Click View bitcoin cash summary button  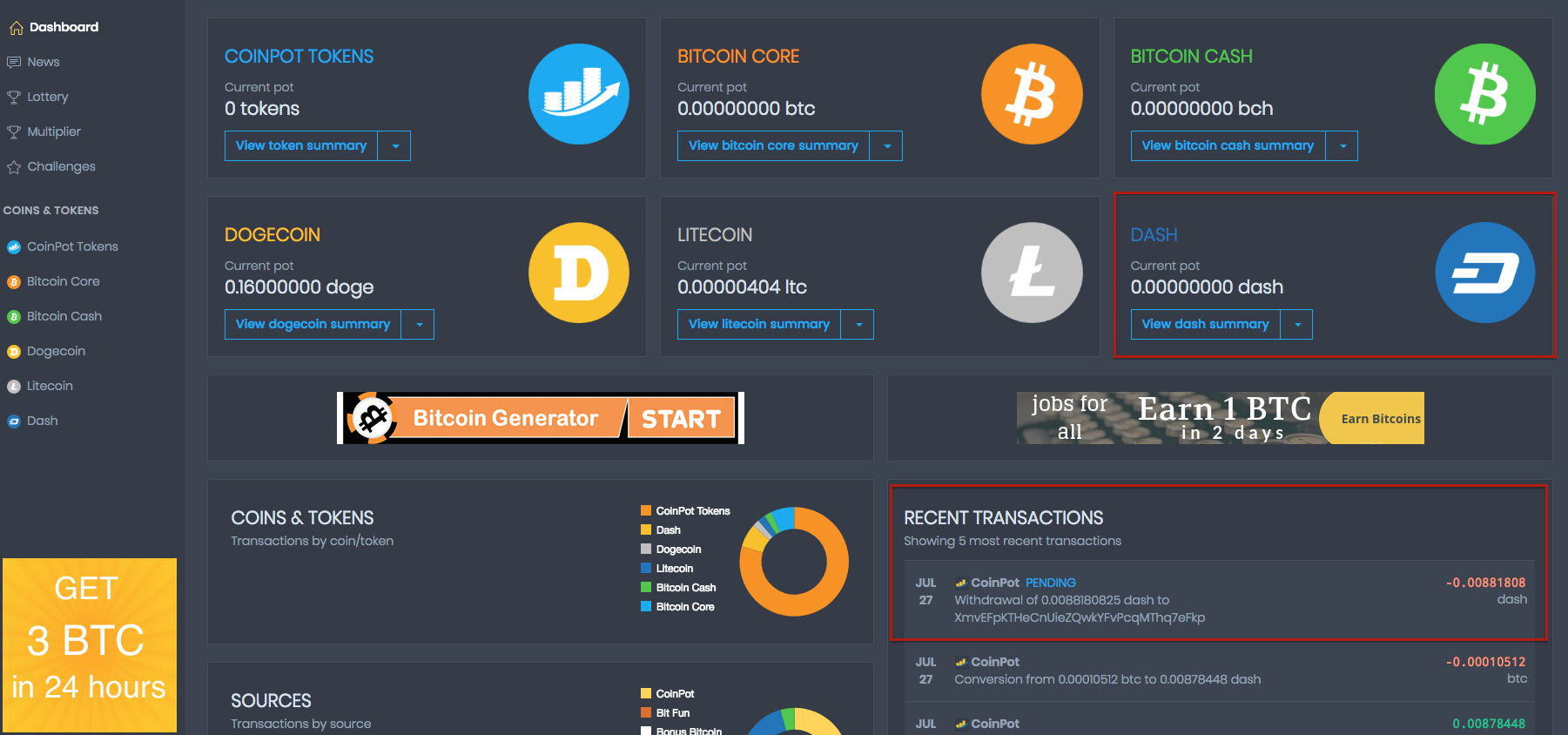[x=1228, y=146]
